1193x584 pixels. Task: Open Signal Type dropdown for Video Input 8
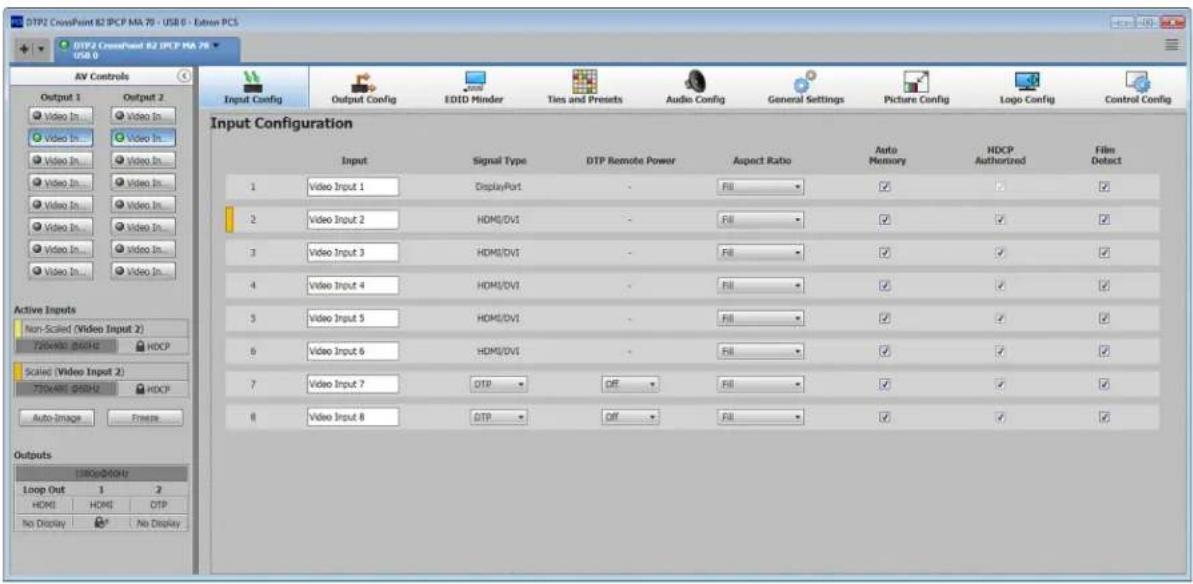pyautogui.click(x=499, y=417)
